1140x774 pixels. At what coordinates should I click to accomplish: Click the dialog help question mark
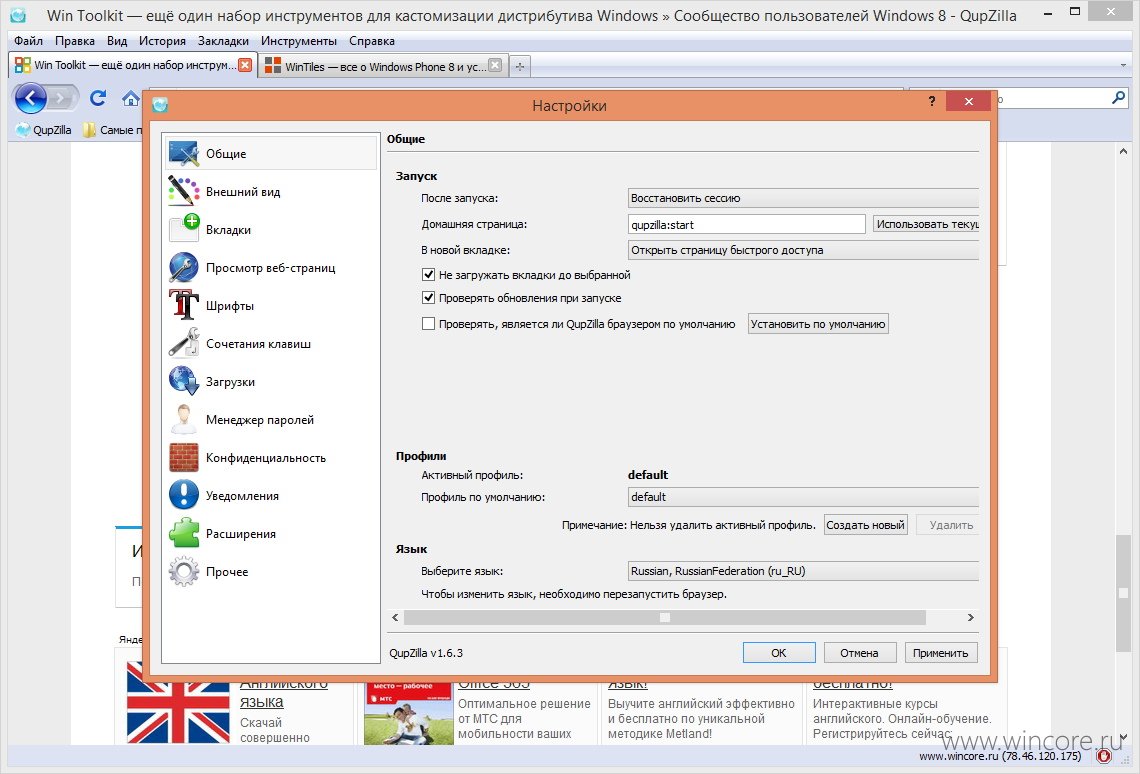(932, 101)
